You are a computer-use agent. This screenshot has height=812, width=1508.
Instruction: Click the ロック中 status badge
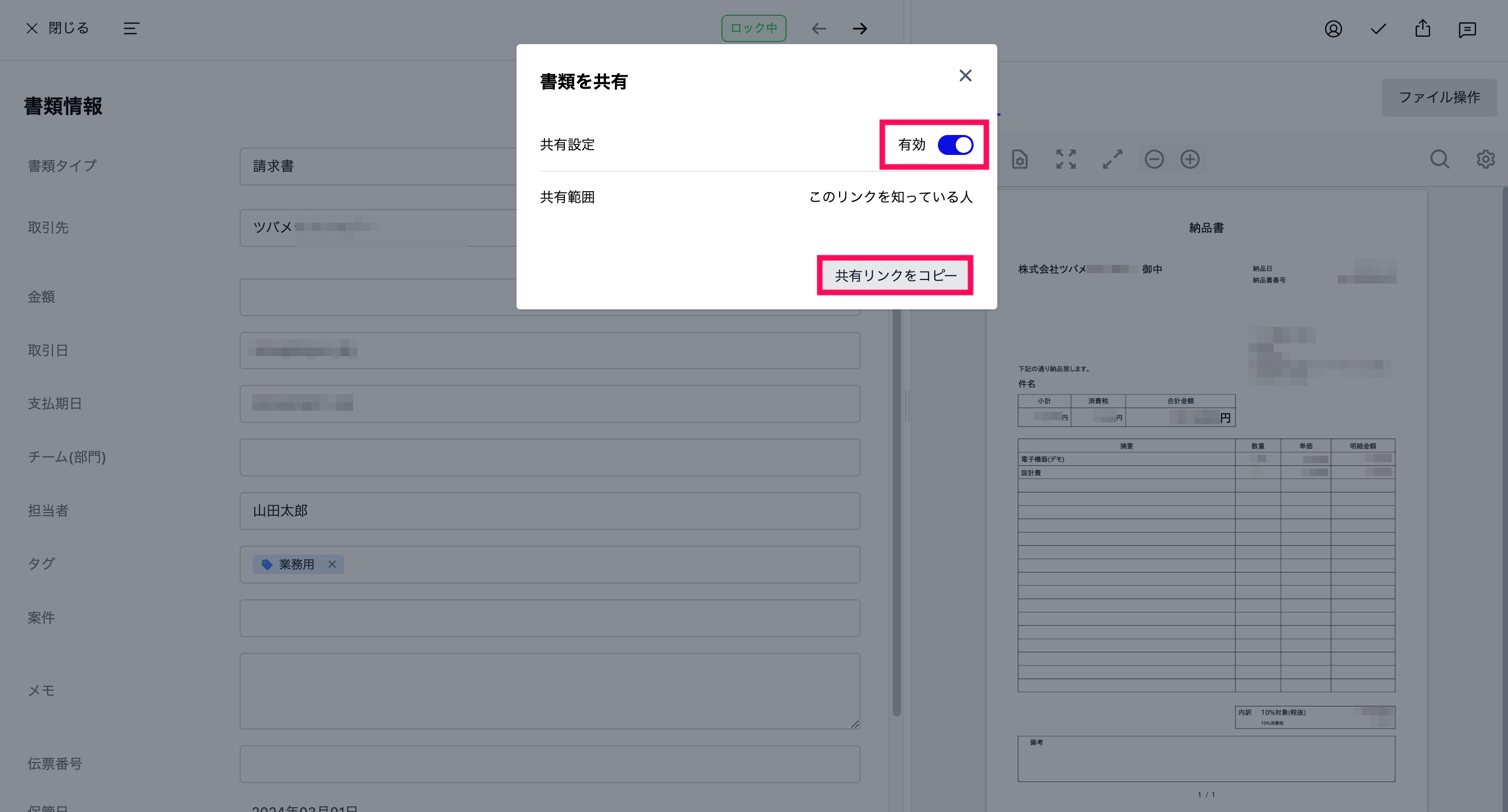[753, 28]
